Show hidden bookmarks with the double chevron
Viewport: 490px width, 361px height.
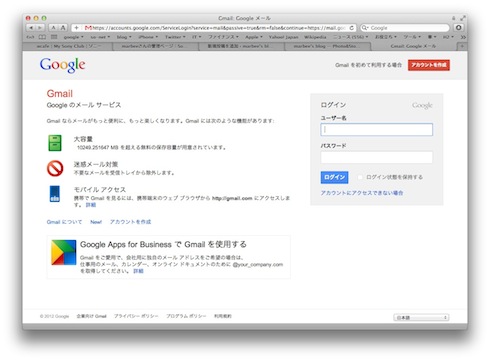(x=463, y=37)
